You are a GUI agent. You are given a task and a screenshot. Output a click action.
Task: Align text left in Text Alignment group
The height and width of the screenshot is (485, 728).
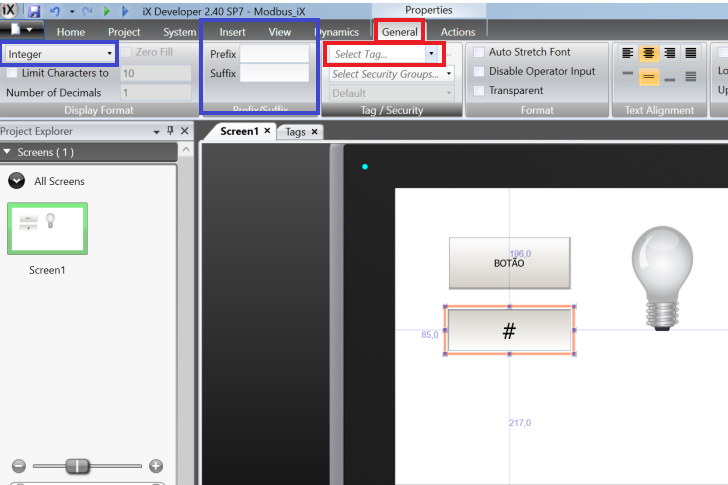pos(628,53)
